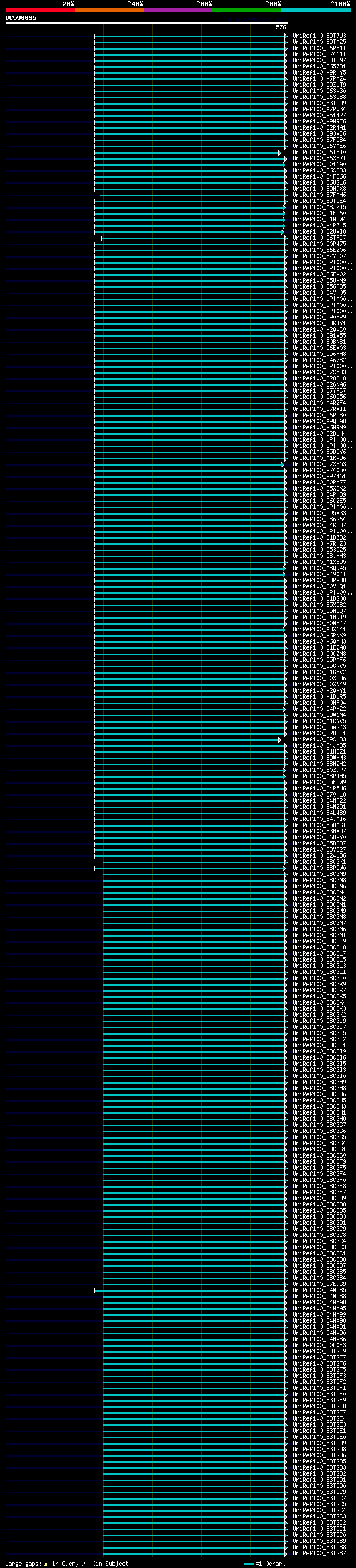This screenshot has height=1568, width=356.
Task: Select hit label UniRef100_Q5BF37
Action: (x=319, y=843)
